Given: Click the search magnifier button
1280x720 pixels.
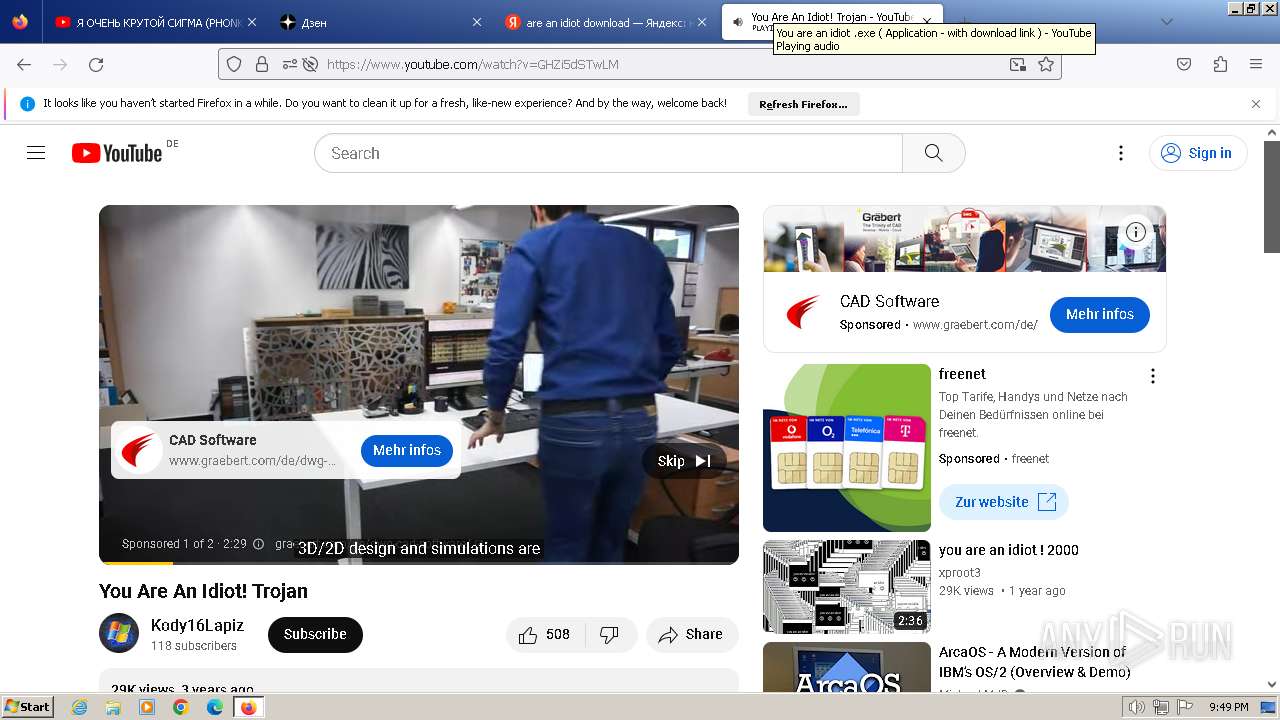Looking at the screenshot, I should pos(934,153).
